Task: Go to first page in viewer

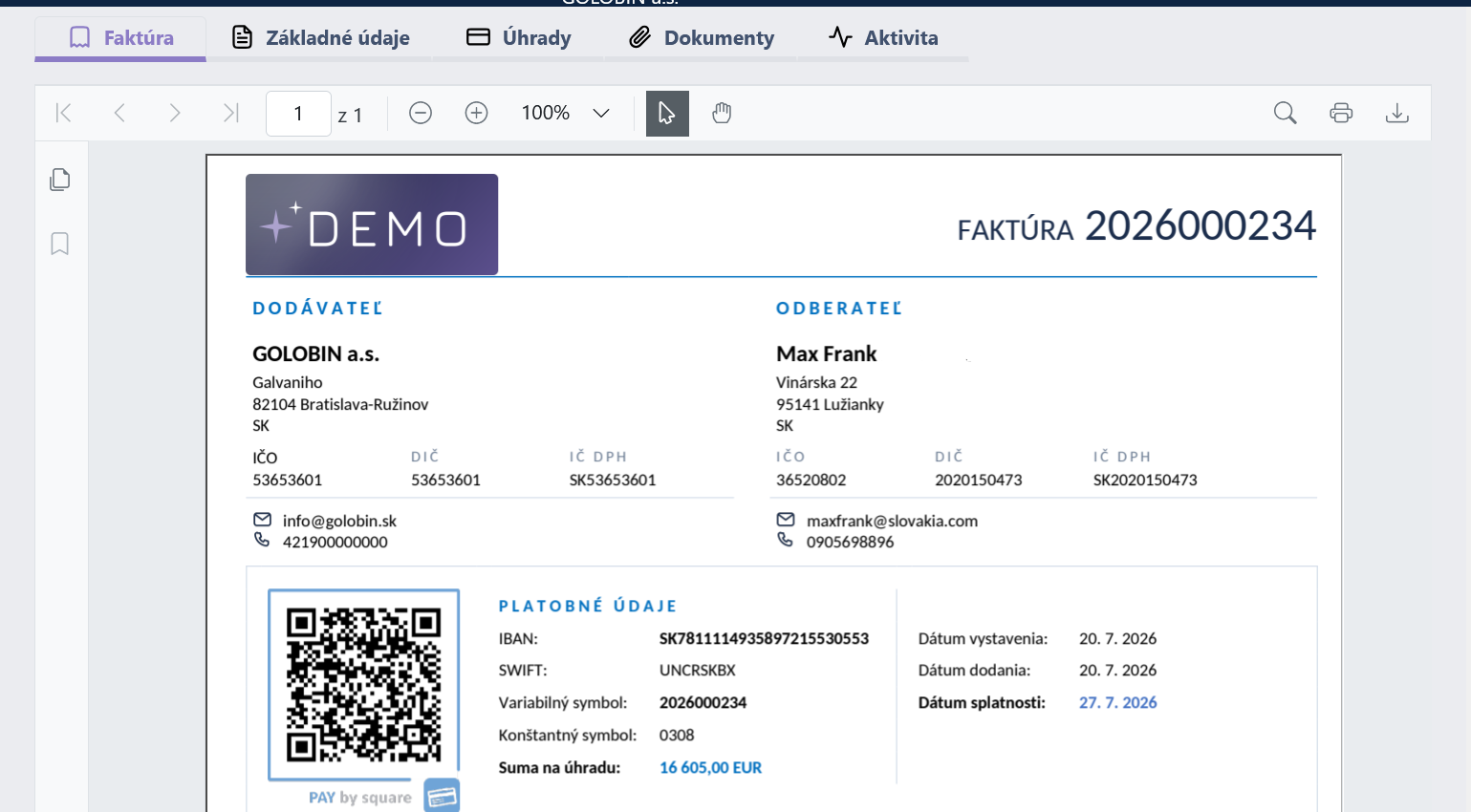Action: click(x=64, y=113)
